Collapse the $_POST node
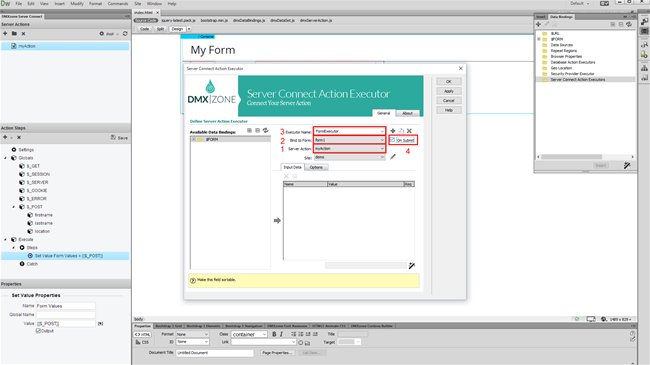This screenshot has width=650, height=365. [14, 207]
